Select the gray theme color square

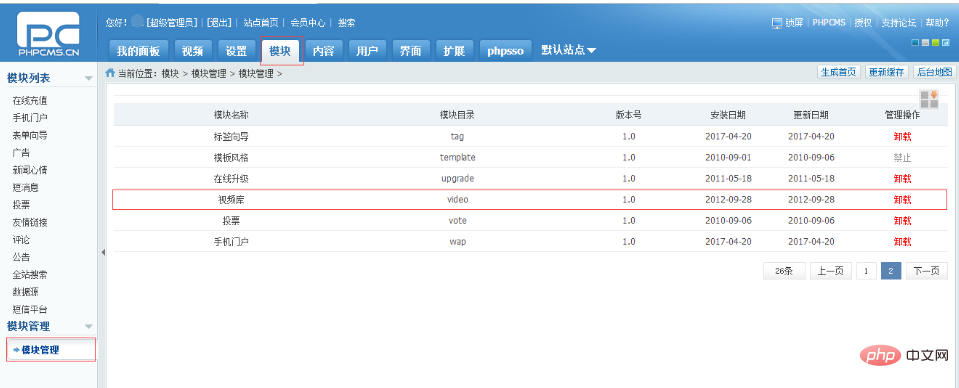click(x=925, y=42)
